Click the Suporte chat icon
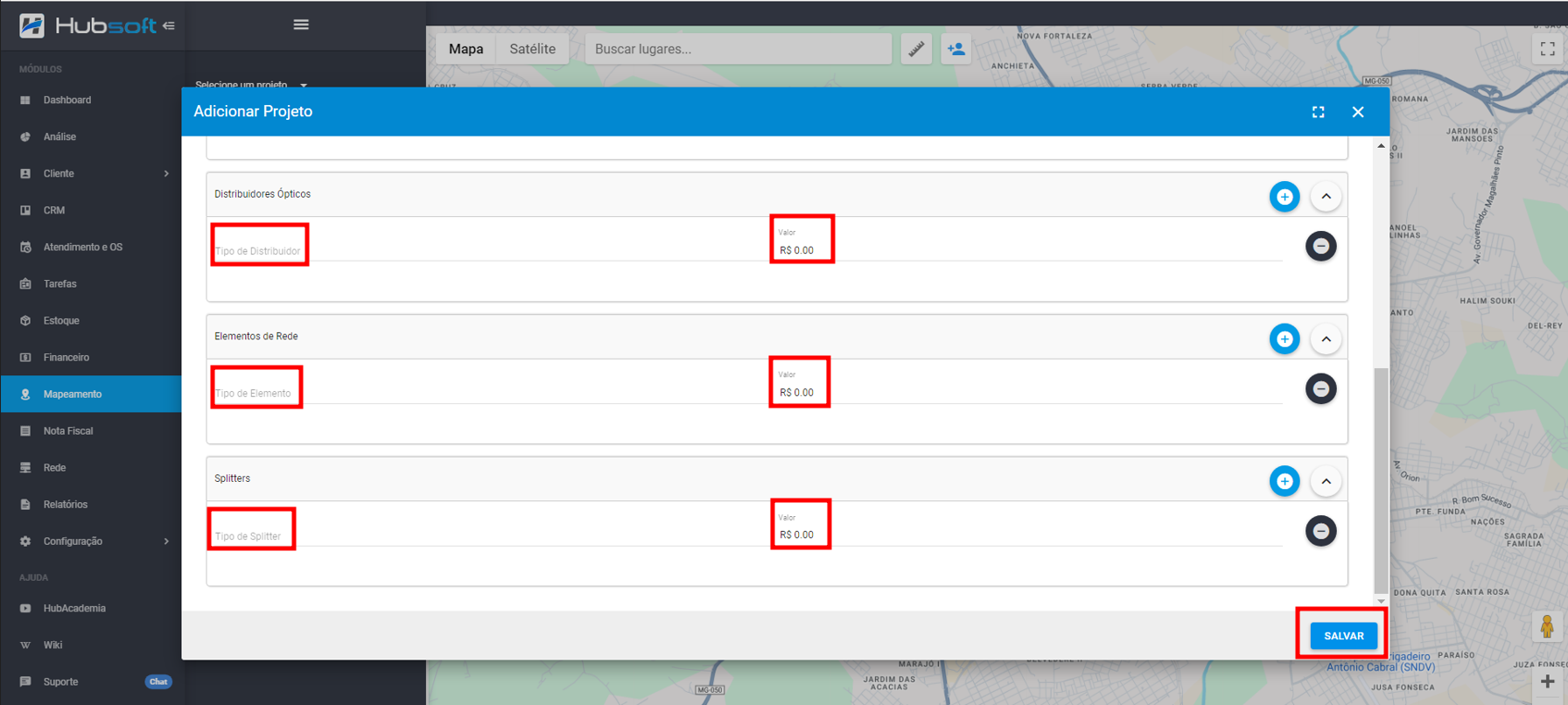Screen dimensions: 1568x705 tap(25, 681)
